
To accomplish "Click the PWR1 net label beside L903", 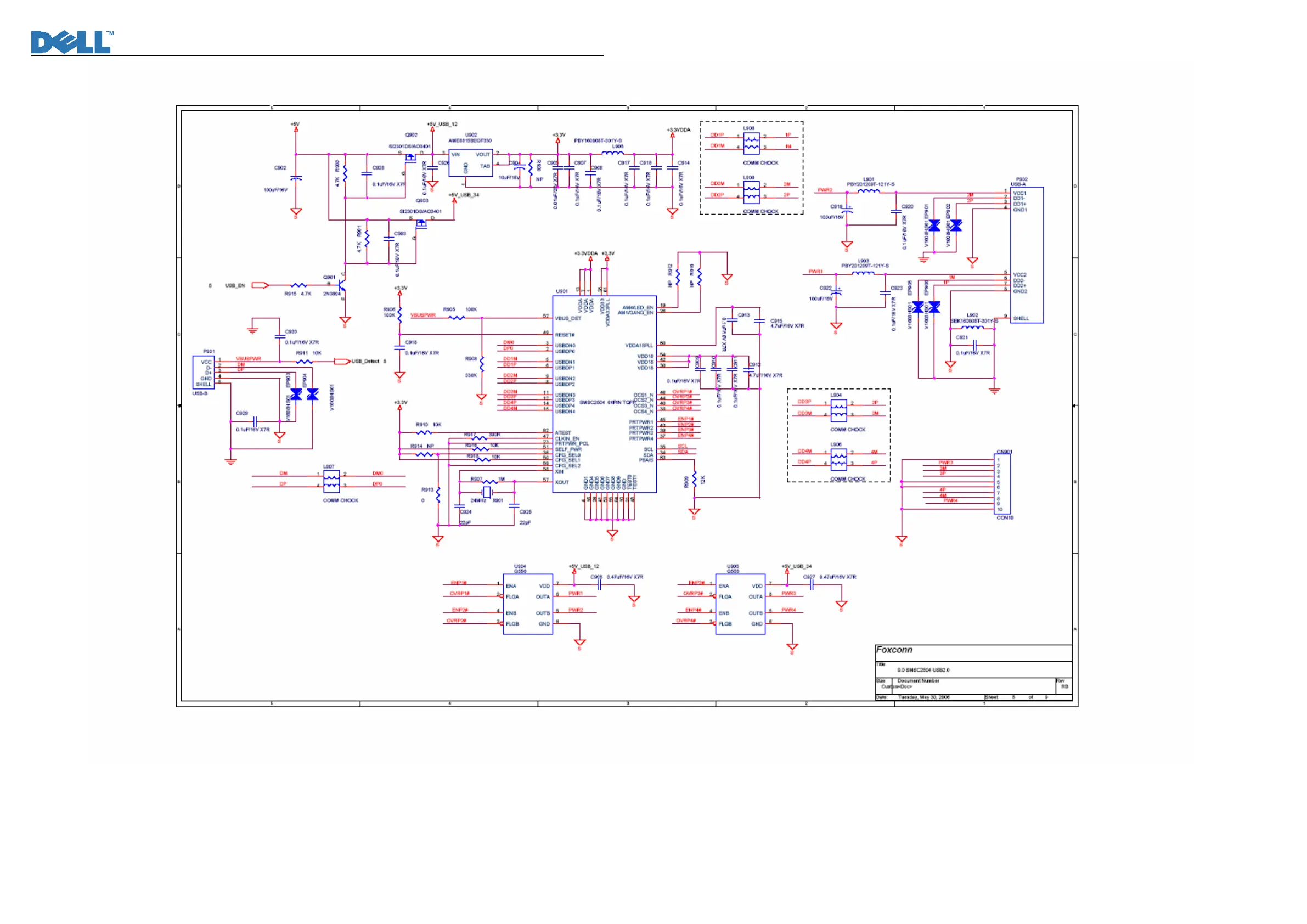I will click(x=815, y=272).
